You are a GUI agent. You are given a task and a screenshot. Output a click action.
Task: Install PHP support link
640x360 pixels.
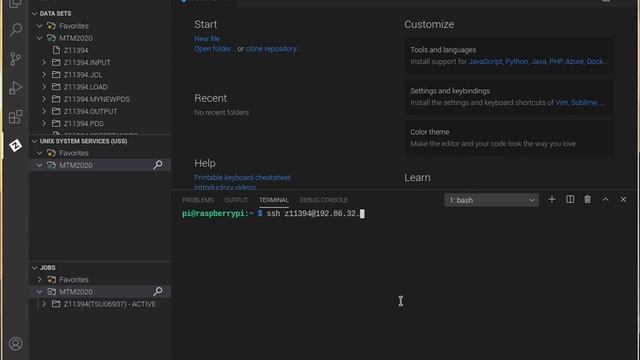pyautogui.click(x=556, y=62)
